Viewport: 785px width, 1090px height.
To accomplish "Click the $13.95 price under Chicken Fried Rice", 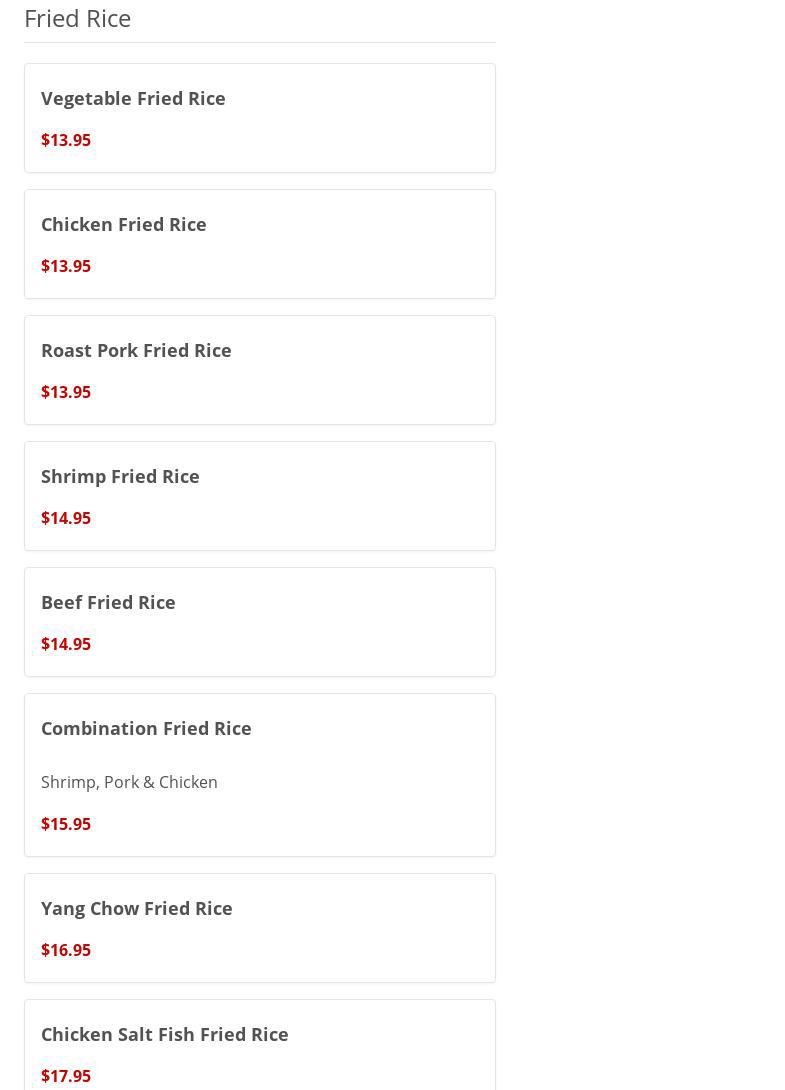I will [x=66, y=266].
